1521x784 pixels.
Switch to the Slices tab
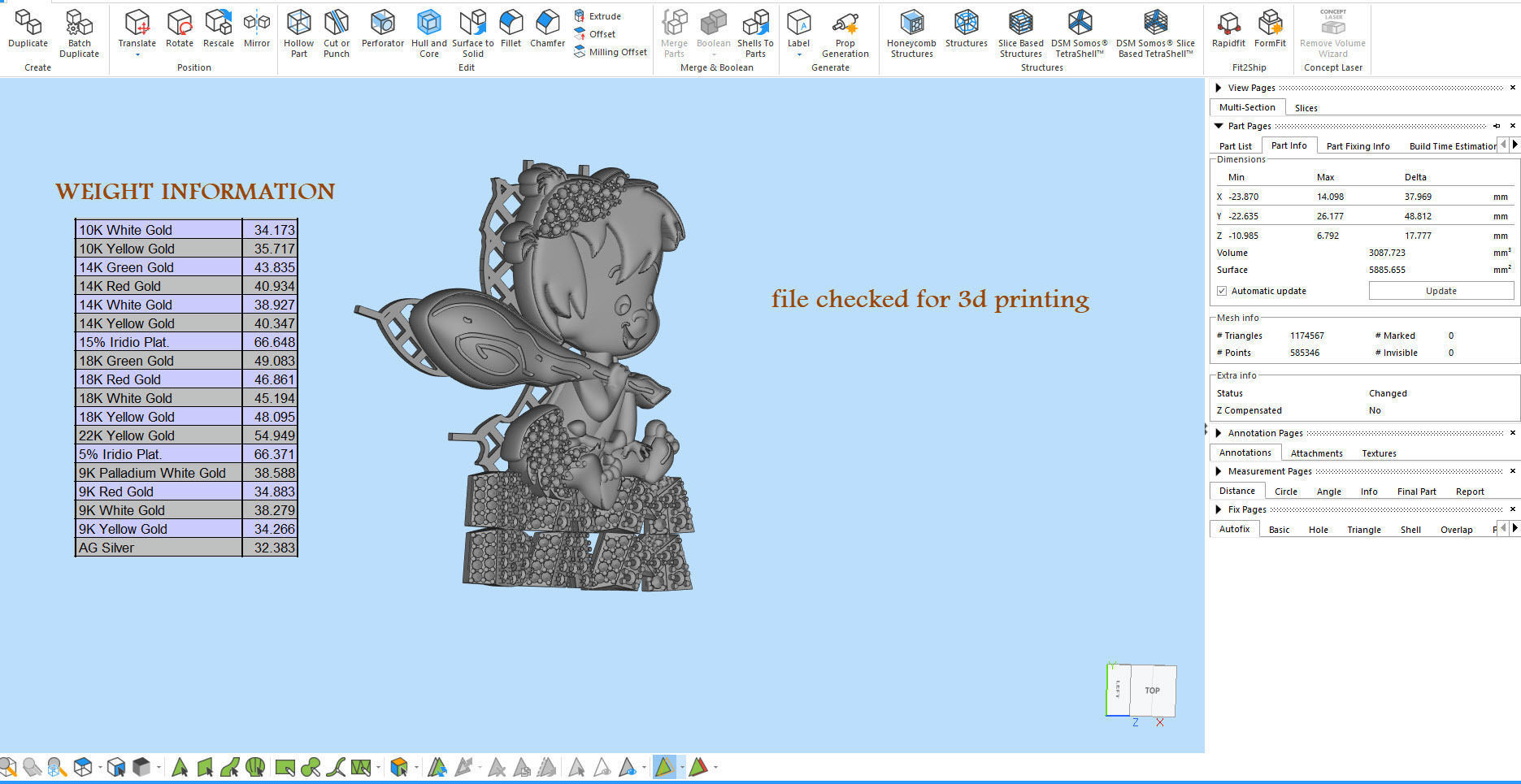(1306, 108)
